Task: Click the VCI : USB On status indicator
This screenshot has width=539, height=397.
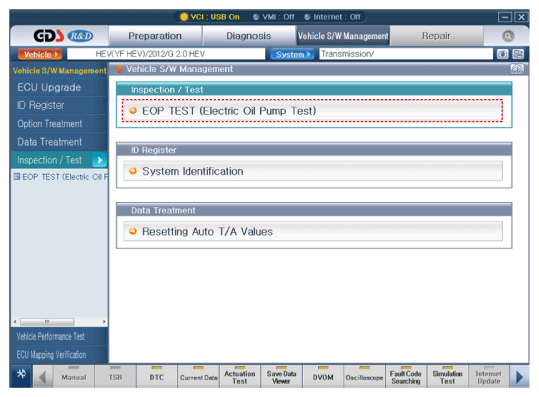Action: click(210, 17)
